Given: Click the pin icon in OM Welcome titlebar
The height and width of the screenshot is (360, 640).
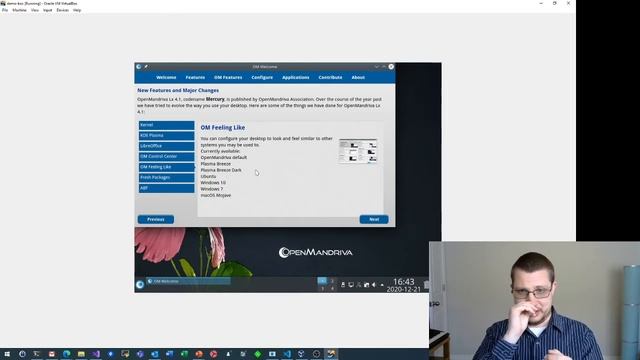Looking at the screenshot, I should pos(146,67).
